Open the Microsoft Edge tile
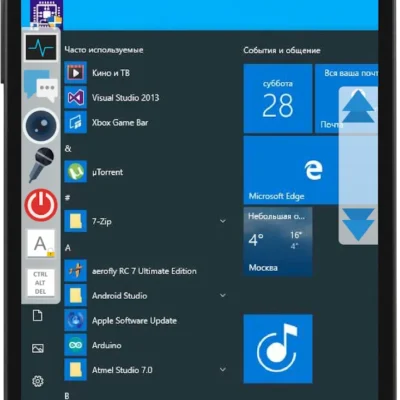The width and height of the screenshot is (400, 400). [x=311, y=170]
